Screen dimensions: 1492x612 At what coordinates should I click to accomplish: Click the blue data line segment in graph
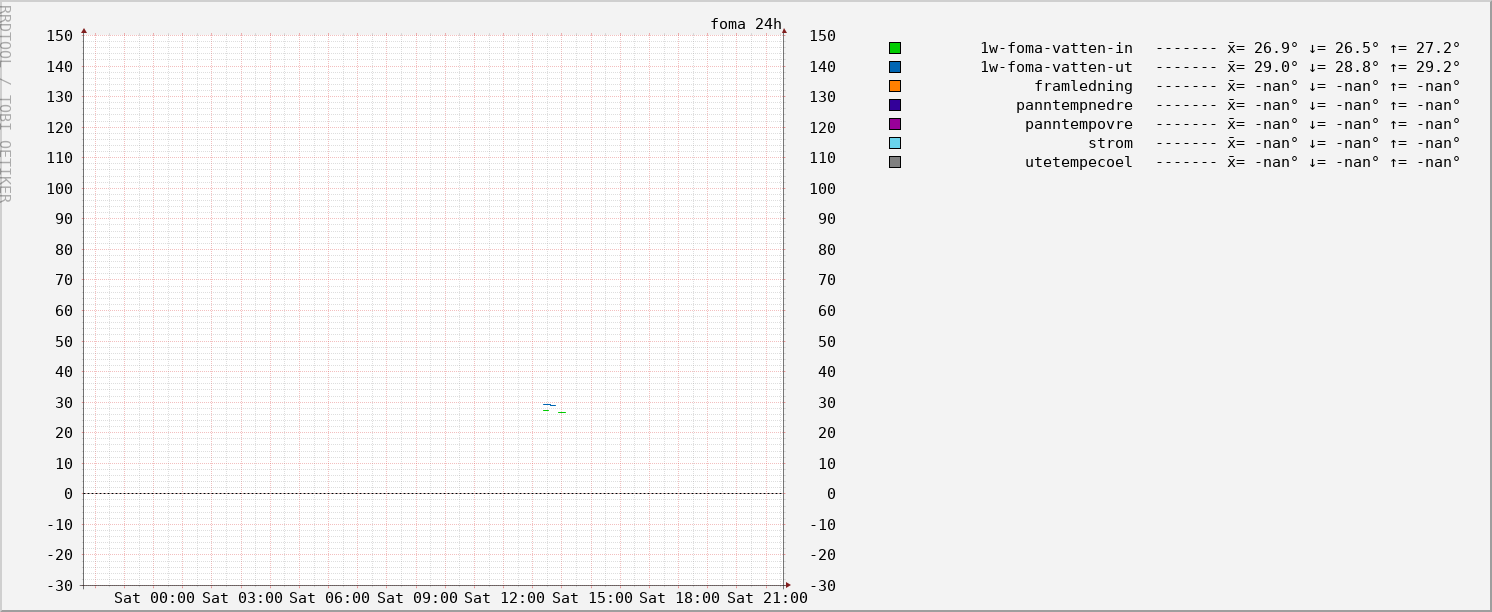pyautogui.click(x=549, y=405)
